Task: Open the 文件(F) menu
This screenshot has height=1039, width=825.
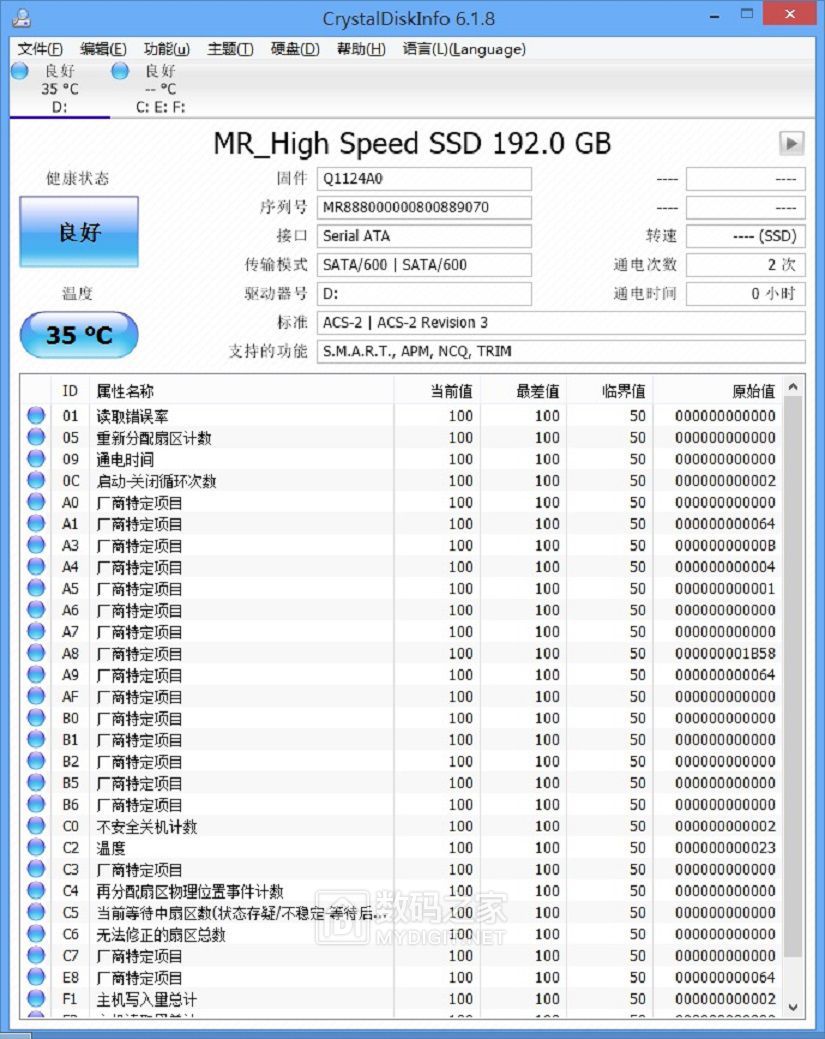Action: pos(40,49)
